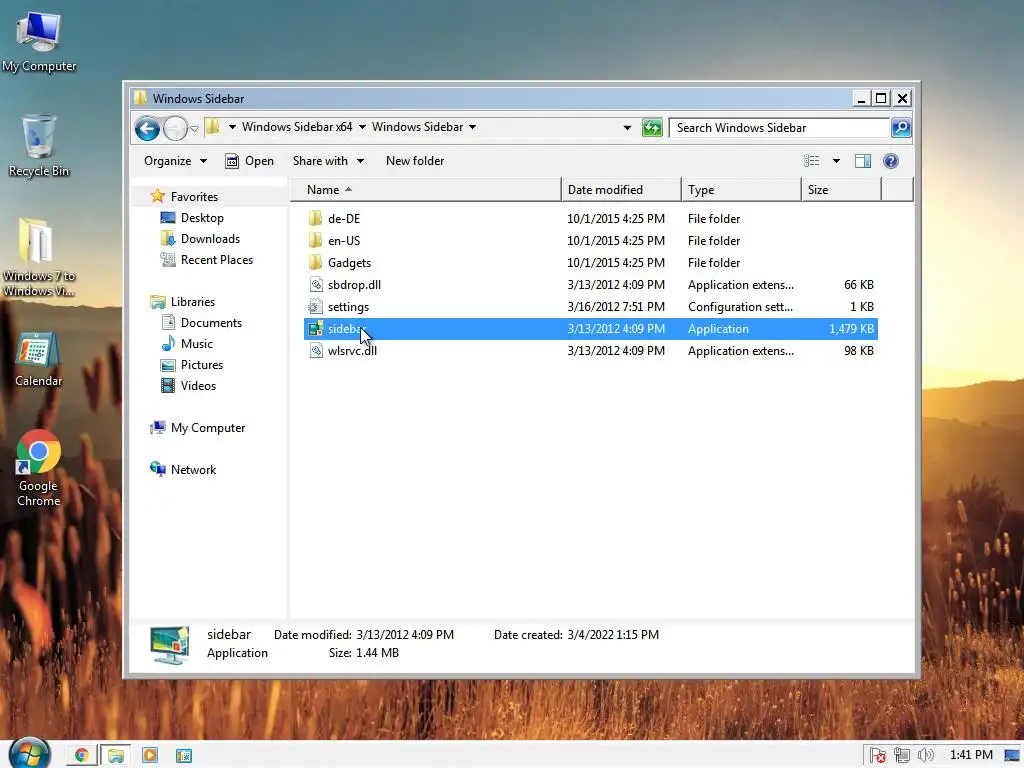Select the en-US folder icon
This screenshot has width=1024, height=768.
point(315,240)
